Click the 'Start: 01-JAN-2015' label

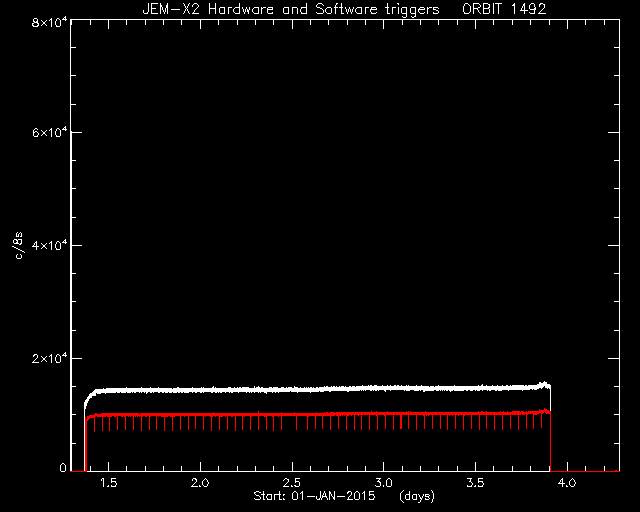pyautogui.click(x=314, y=496)
